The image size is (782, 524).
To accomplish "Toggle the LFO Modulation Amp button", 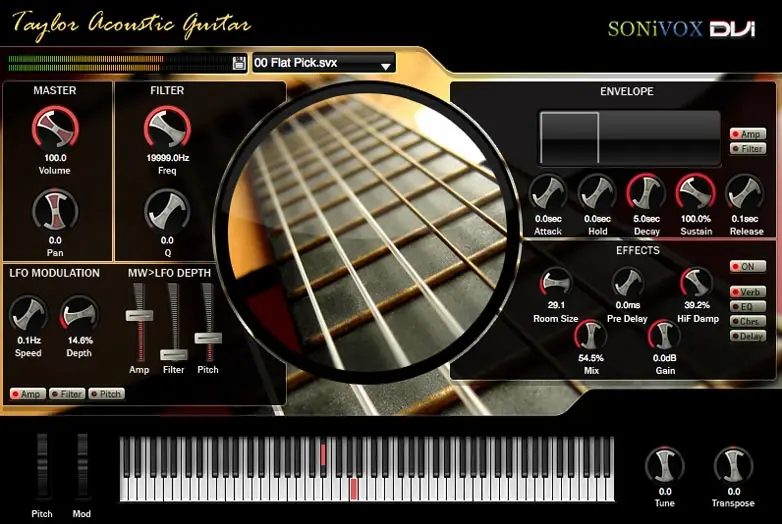I will coord(28,394).
